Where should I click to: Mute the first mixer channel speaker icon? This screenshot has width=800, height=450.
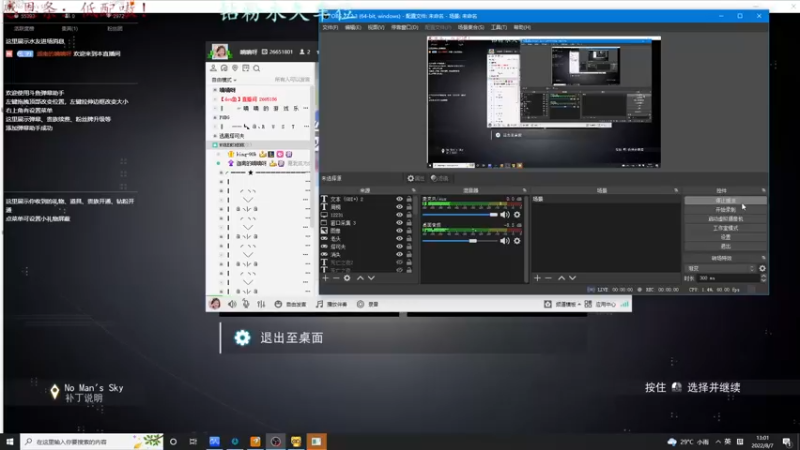(x=505, y=215)
